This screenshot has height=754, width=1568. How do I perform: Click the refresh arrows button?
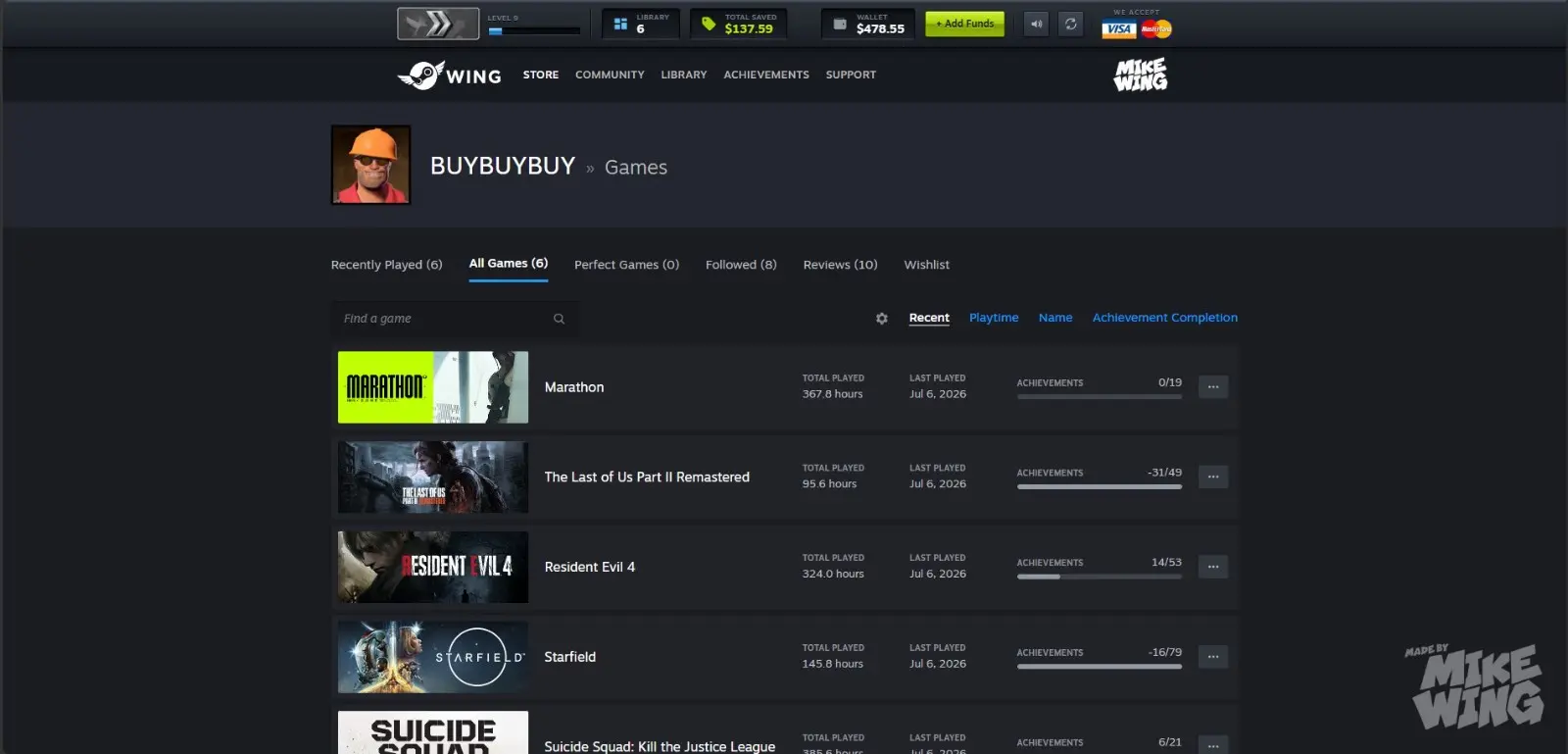coord(1071,24)
